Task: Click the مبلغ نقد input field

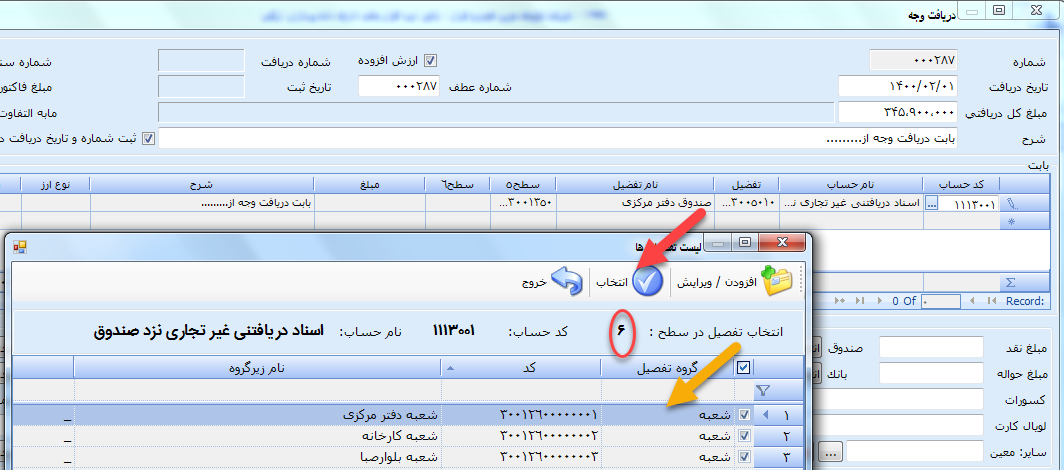Action: 931,347
